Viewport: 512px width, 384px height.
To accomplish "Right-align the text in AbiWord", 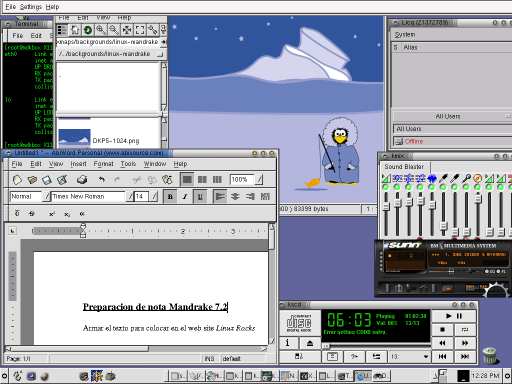I will click(250, 197).
